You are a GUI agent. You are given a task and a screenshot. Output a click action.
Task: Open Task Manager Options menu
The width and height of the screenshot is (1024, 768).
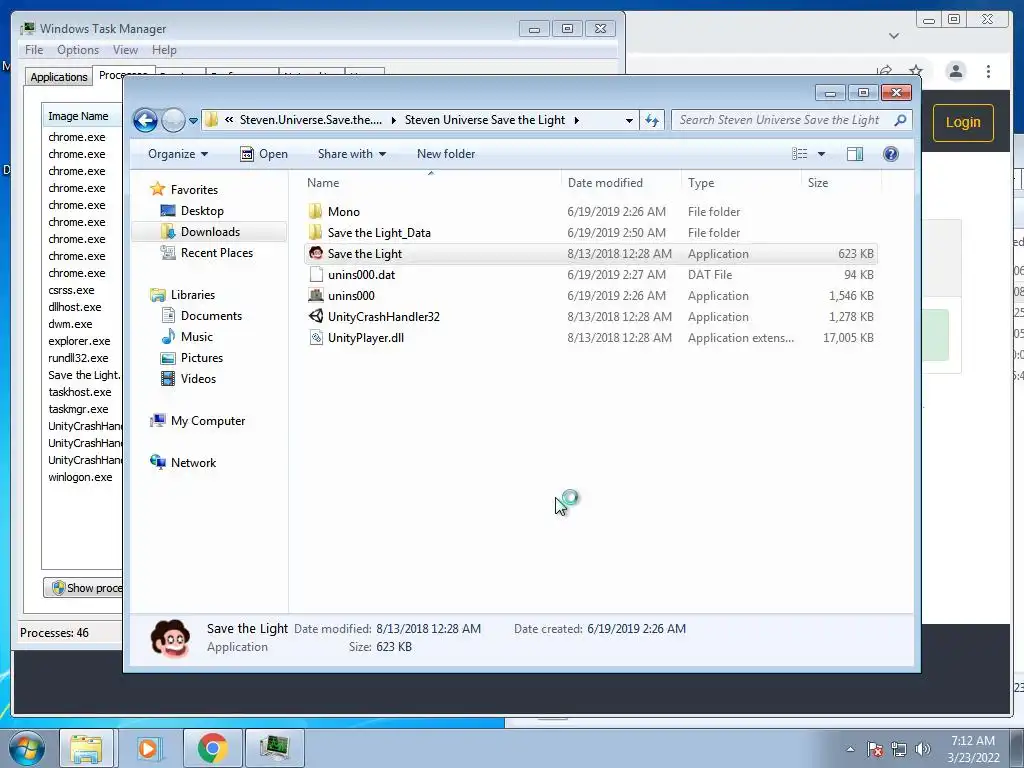(78, 50)
